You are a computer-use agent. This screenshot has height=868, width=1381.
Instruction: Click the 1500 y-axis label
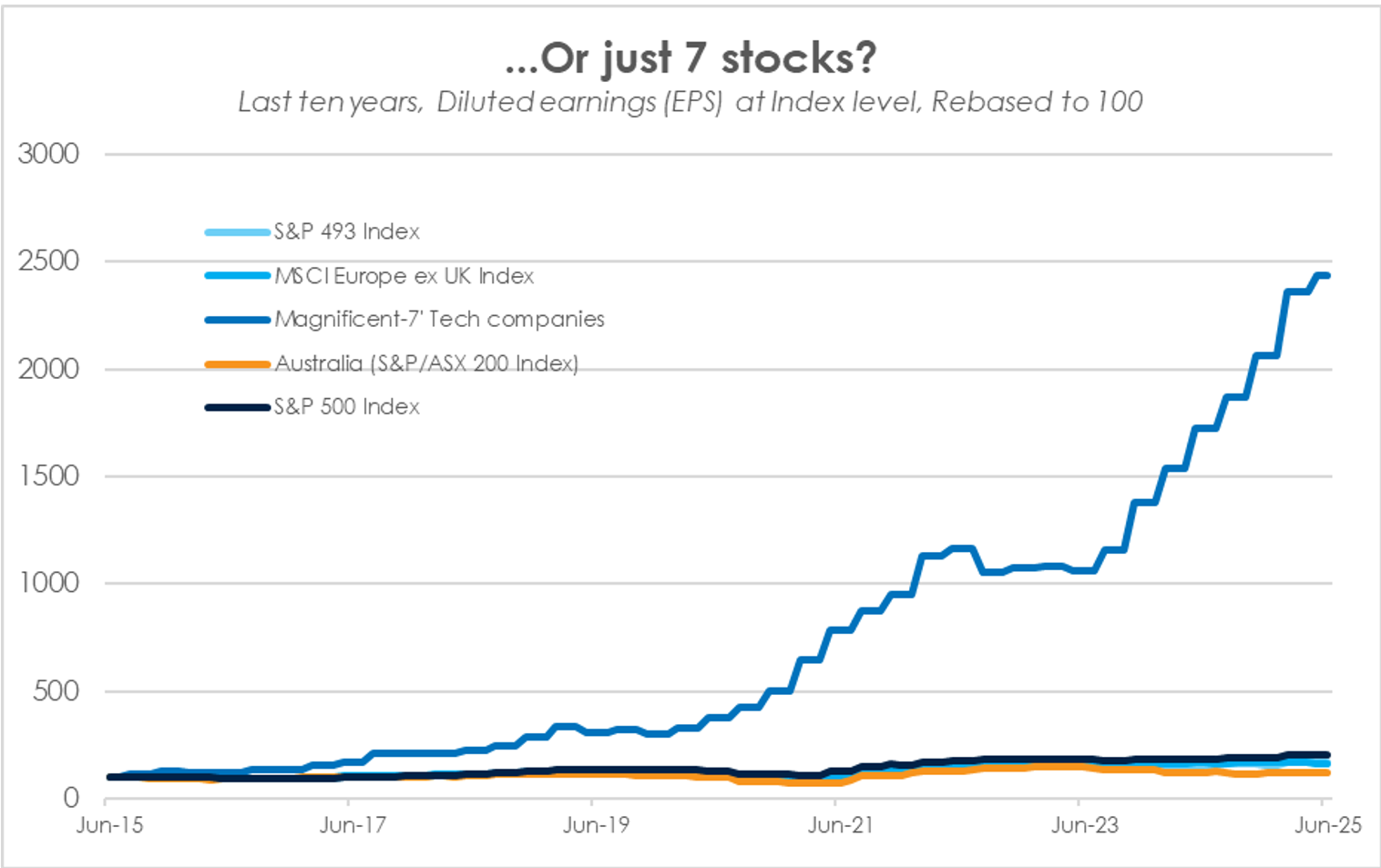tap(48, 475)
